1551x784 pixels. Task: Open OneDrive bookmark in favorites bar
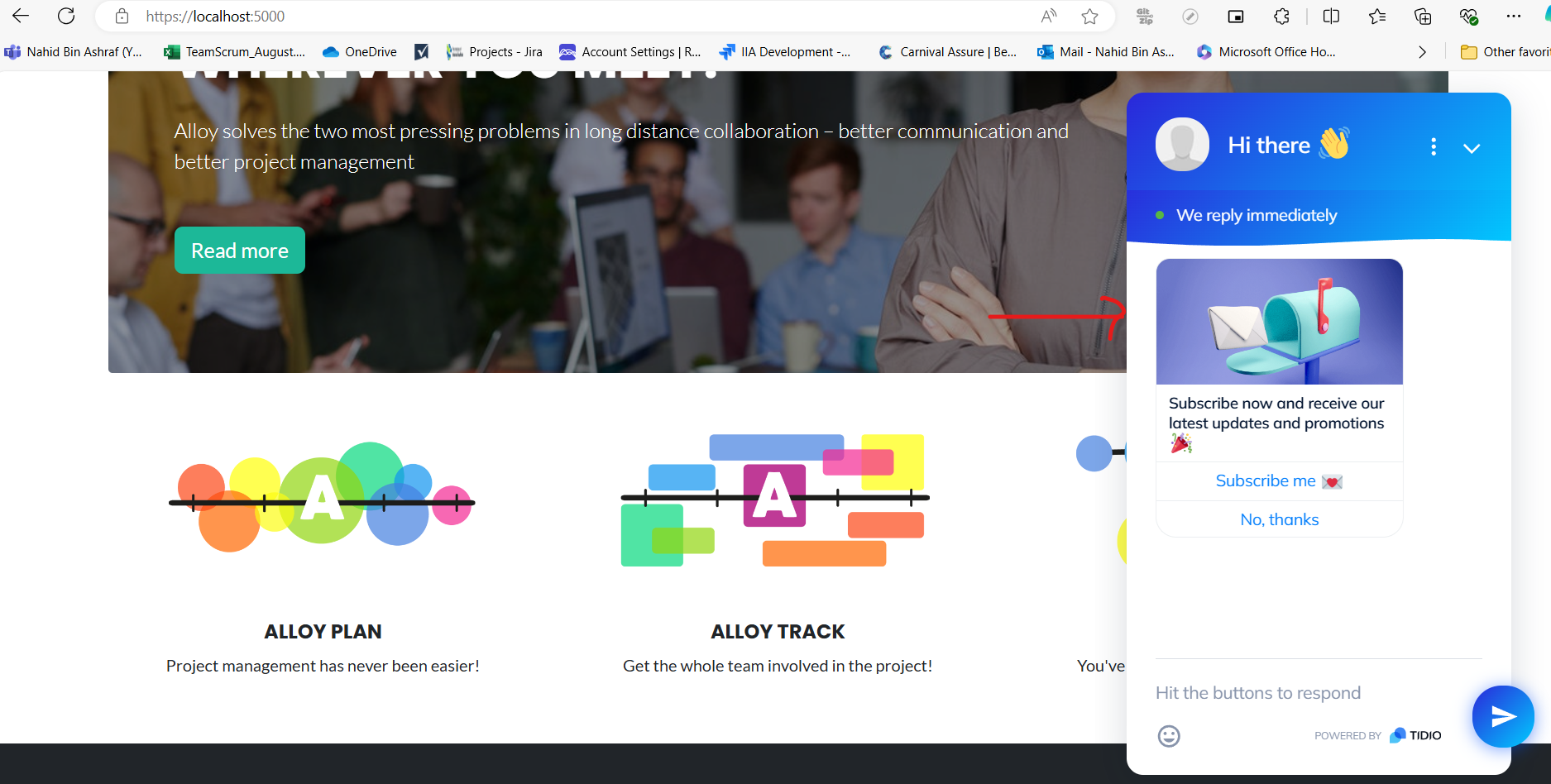coord(360,52)
